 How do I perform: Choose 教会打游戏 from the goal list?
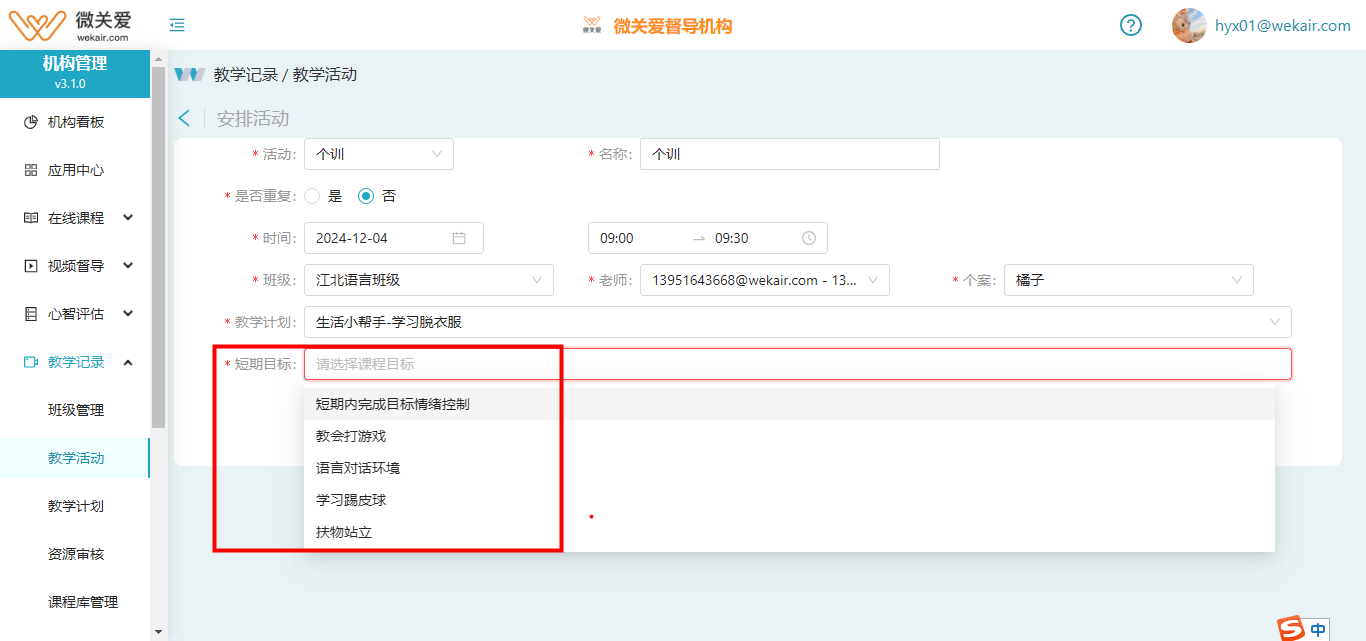tap(351, 436)
